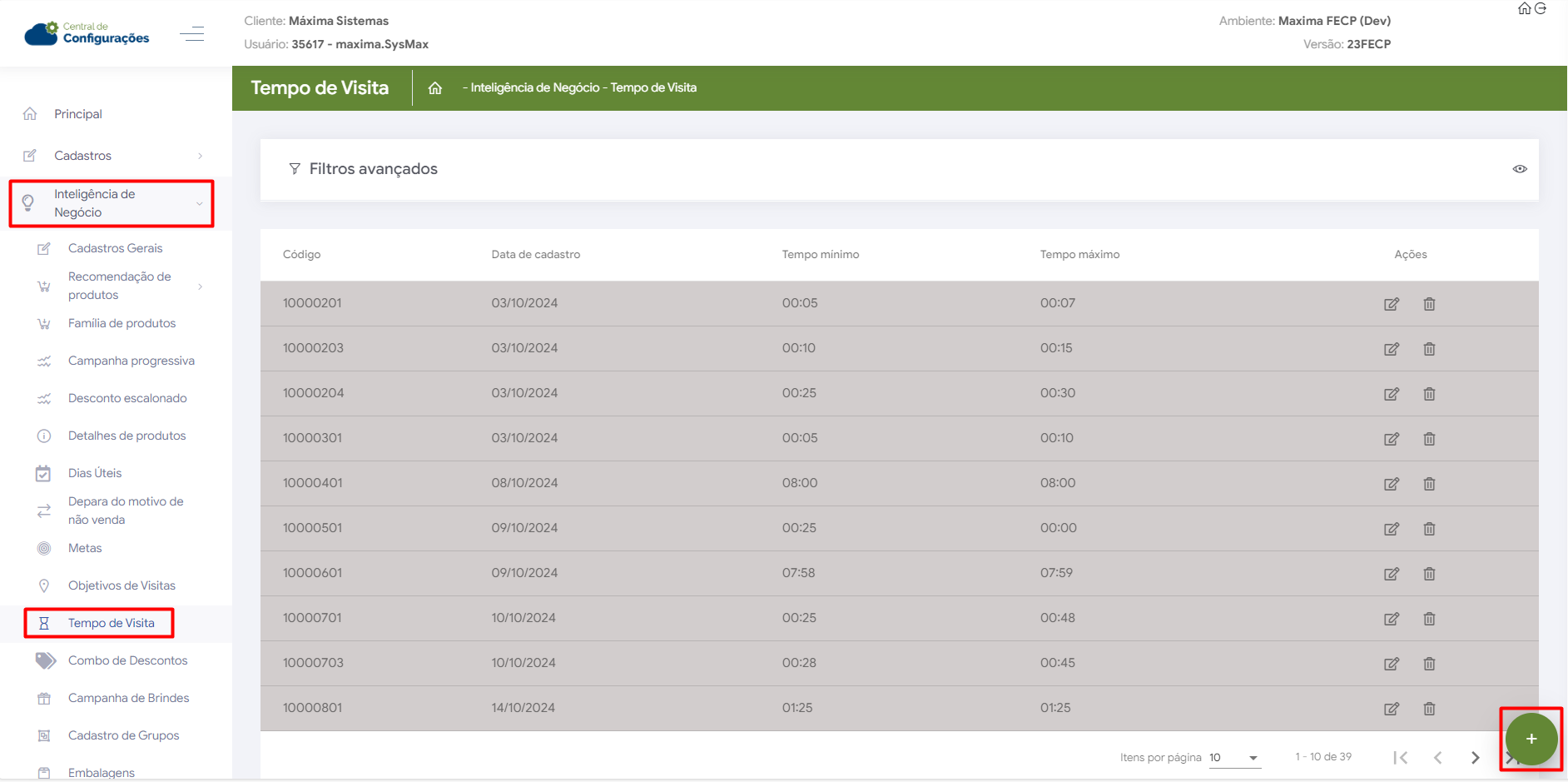Delete the record with code 10000203
The width and height of the screenshot is (1568, 782).
[1429, 349]
